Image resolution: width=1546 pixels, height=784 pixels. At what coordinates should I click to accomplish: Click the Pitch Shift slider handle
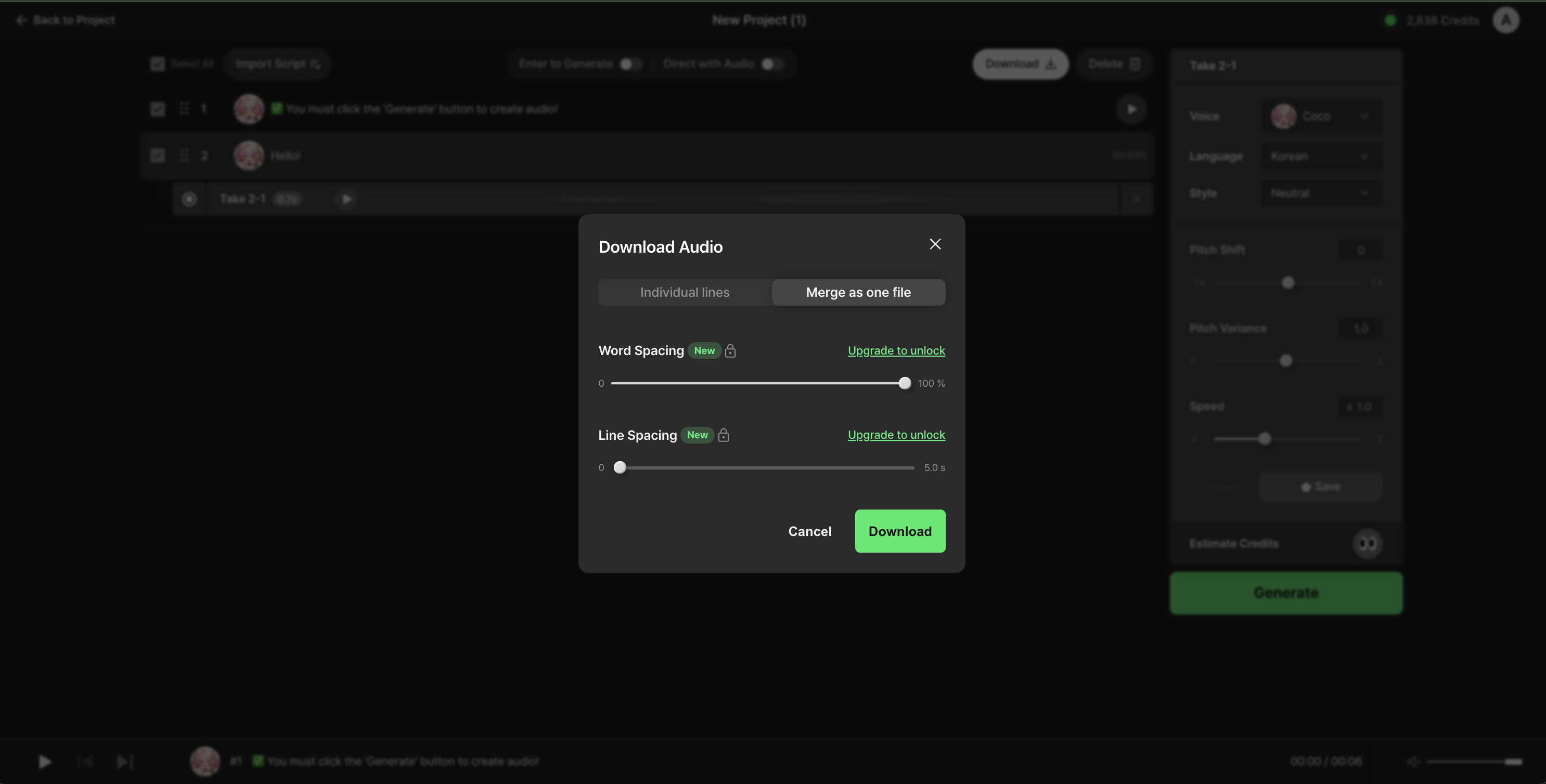pos(1288,282)
